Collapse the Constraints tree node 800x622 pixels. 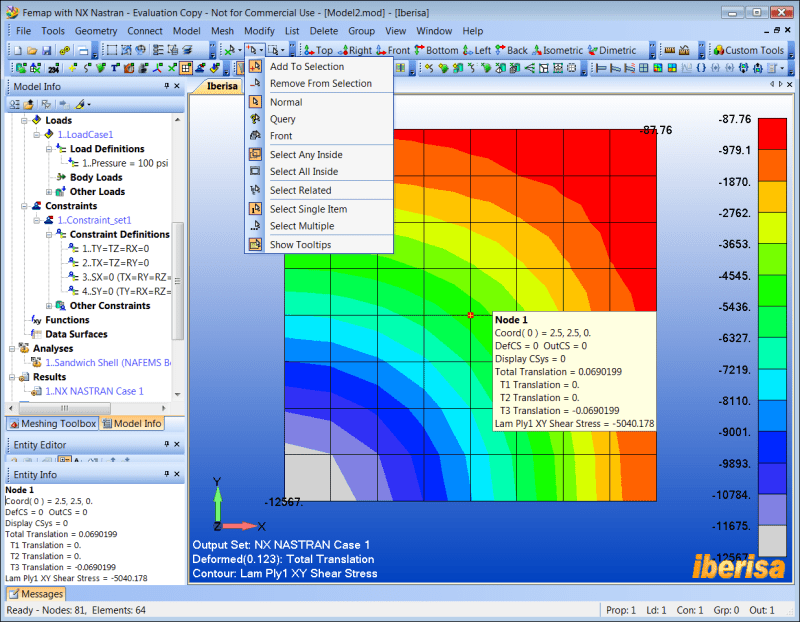tap(24, 206)
